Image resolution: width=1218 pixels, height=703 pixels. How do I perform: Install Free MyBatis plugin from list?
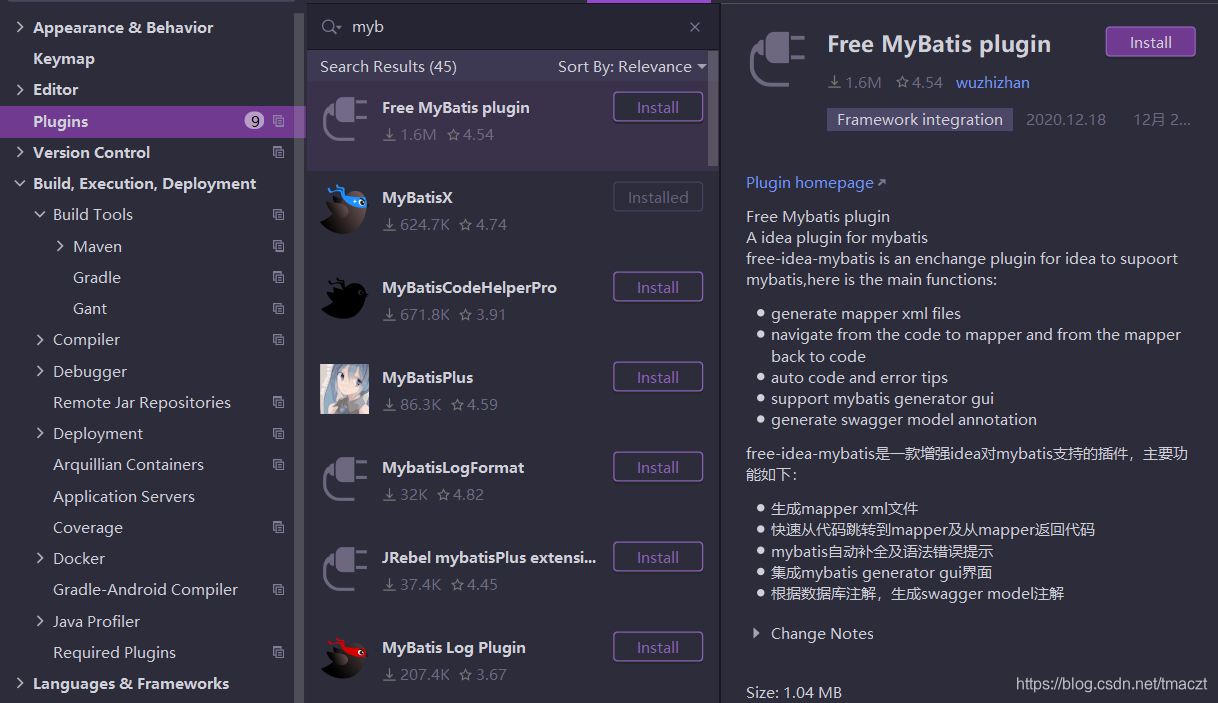click(x=658, y=107)
